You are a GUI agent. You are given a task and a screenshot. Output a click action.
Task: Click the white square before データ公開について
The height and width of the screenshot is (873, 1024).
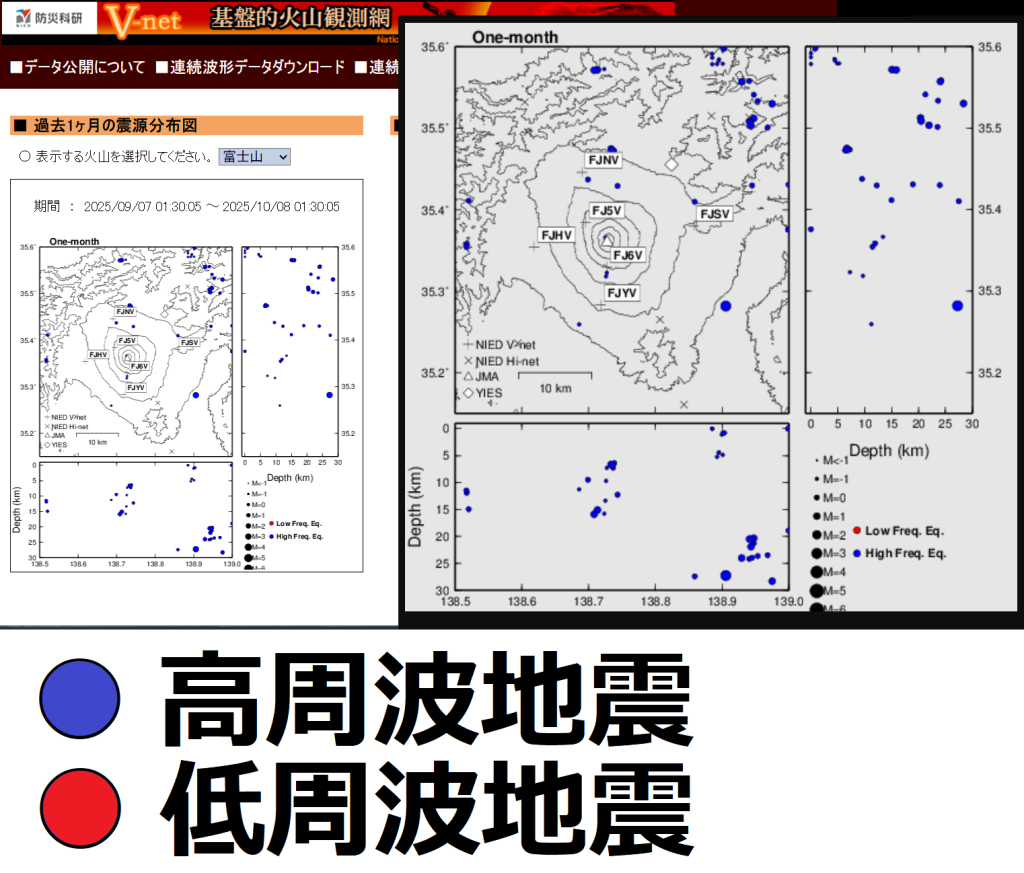pos(16,68)
